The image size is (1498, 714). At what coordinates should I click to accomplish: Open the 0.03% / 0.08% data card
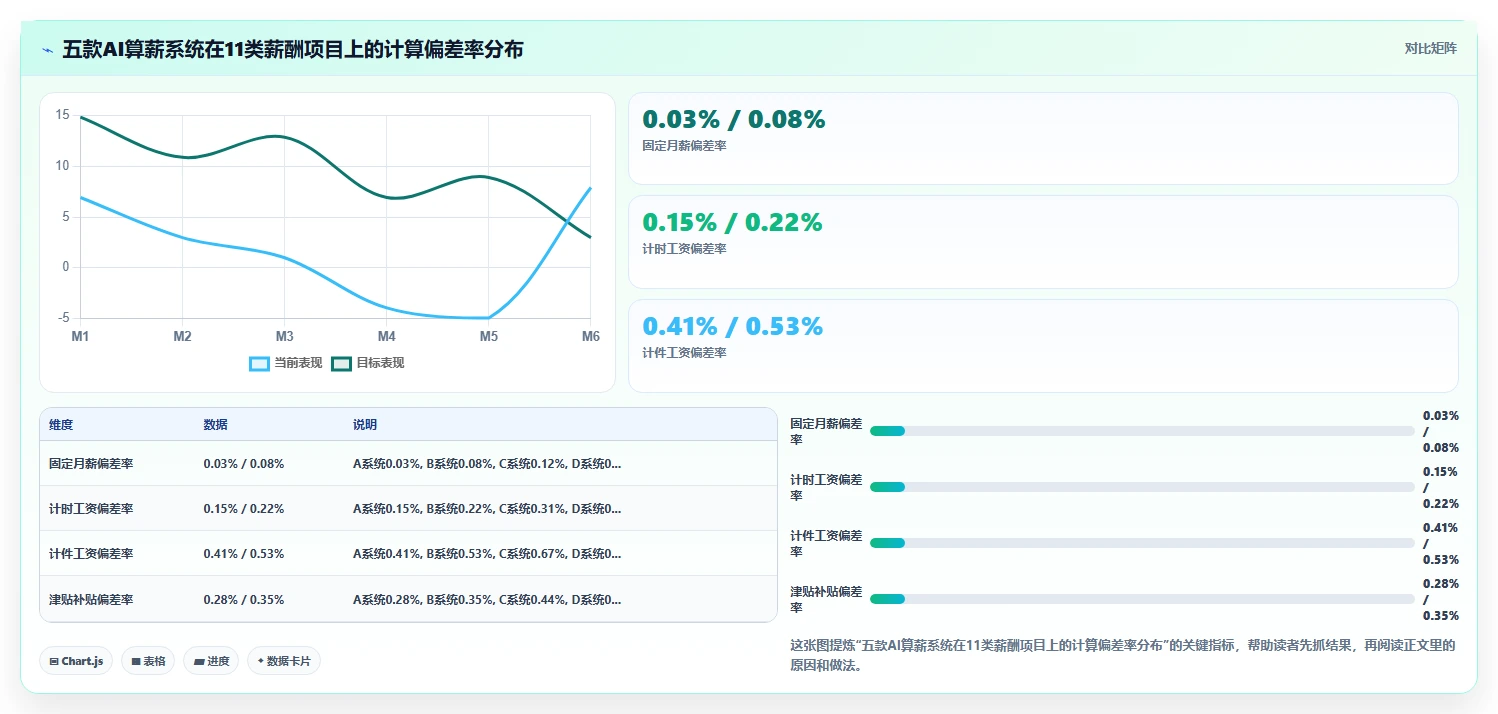(x=1043, y=139)
